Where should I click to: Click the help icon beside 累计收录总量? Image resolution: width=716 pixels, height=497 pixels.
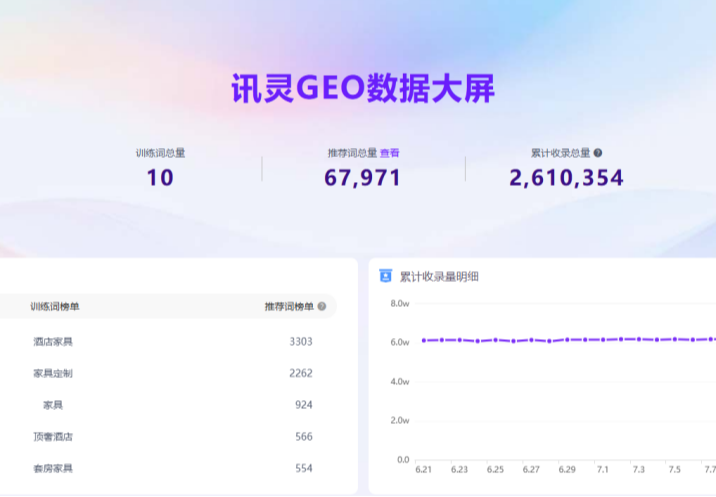597,153
